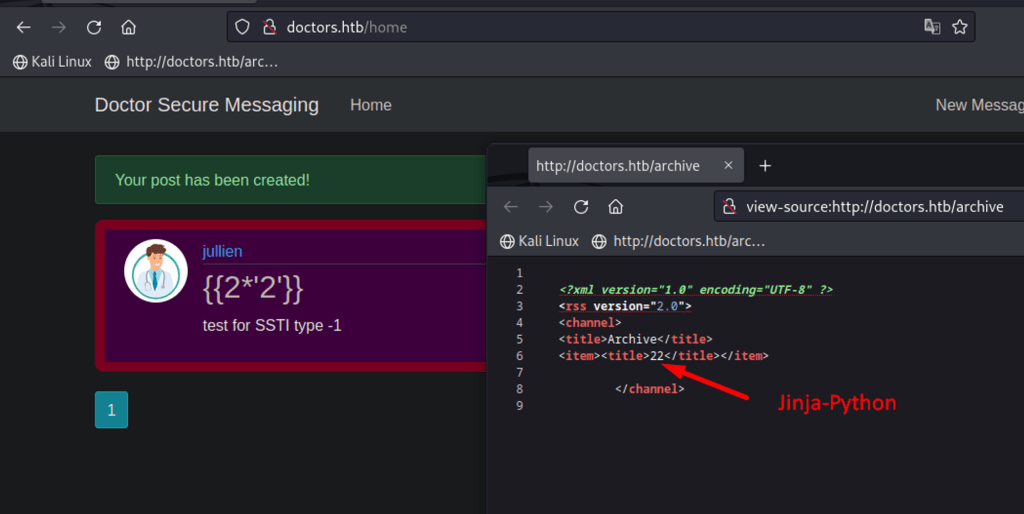Click the doctor avatar thumbnail

(155, 270)
